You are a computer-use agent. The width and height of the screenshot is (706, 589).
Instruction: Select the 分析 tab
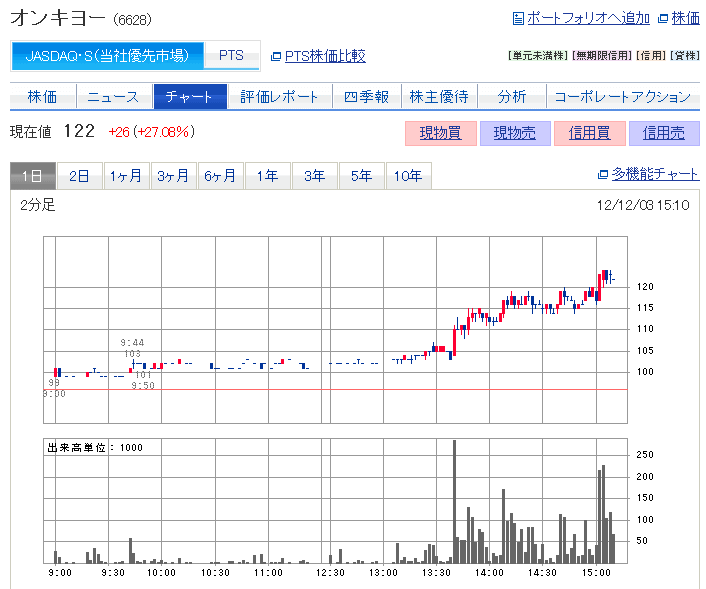point(511,97)
